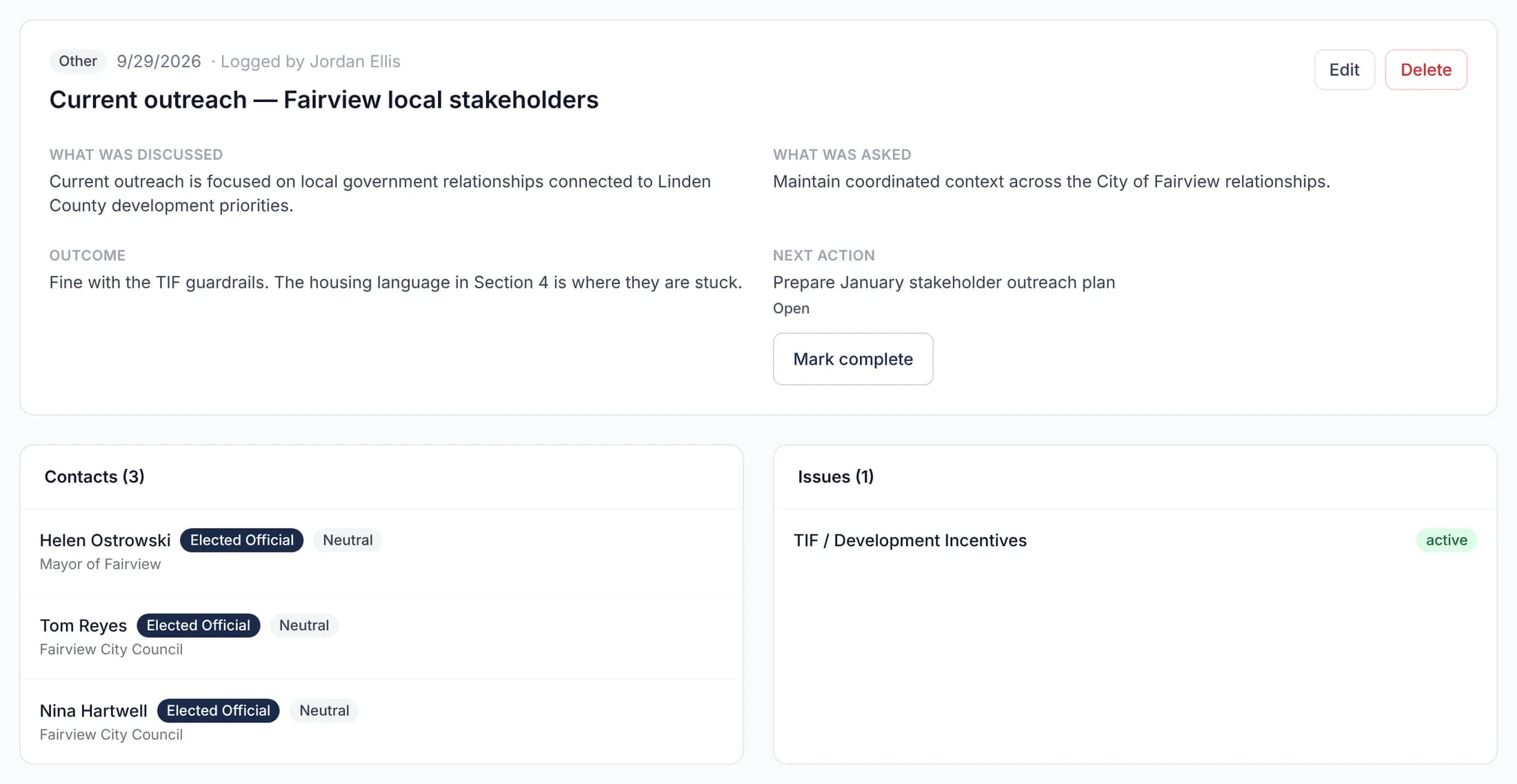Click 'Prepare January stakeholder outreach plan' text
Image resolution: width=1517 pixels, height=784 pixels.
(x=943, y=283)
